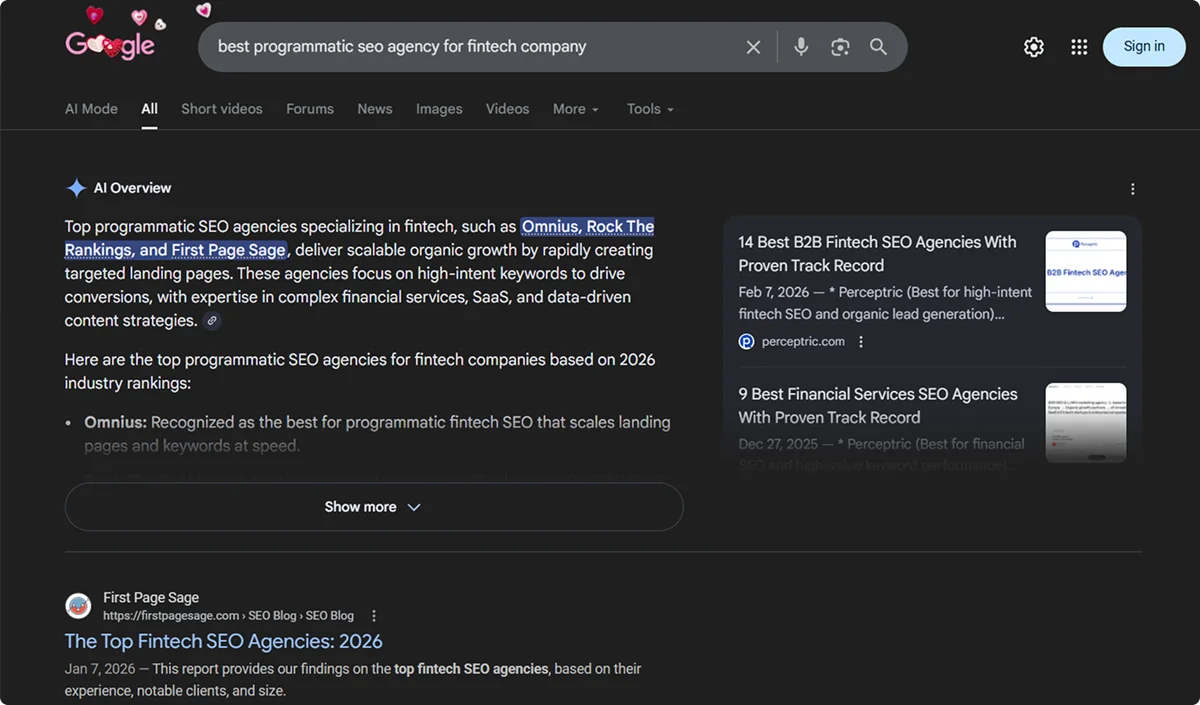Switch to the AI Mode tab
Viewport: 1200px width, 705px height.
click(x=91, y=109)
